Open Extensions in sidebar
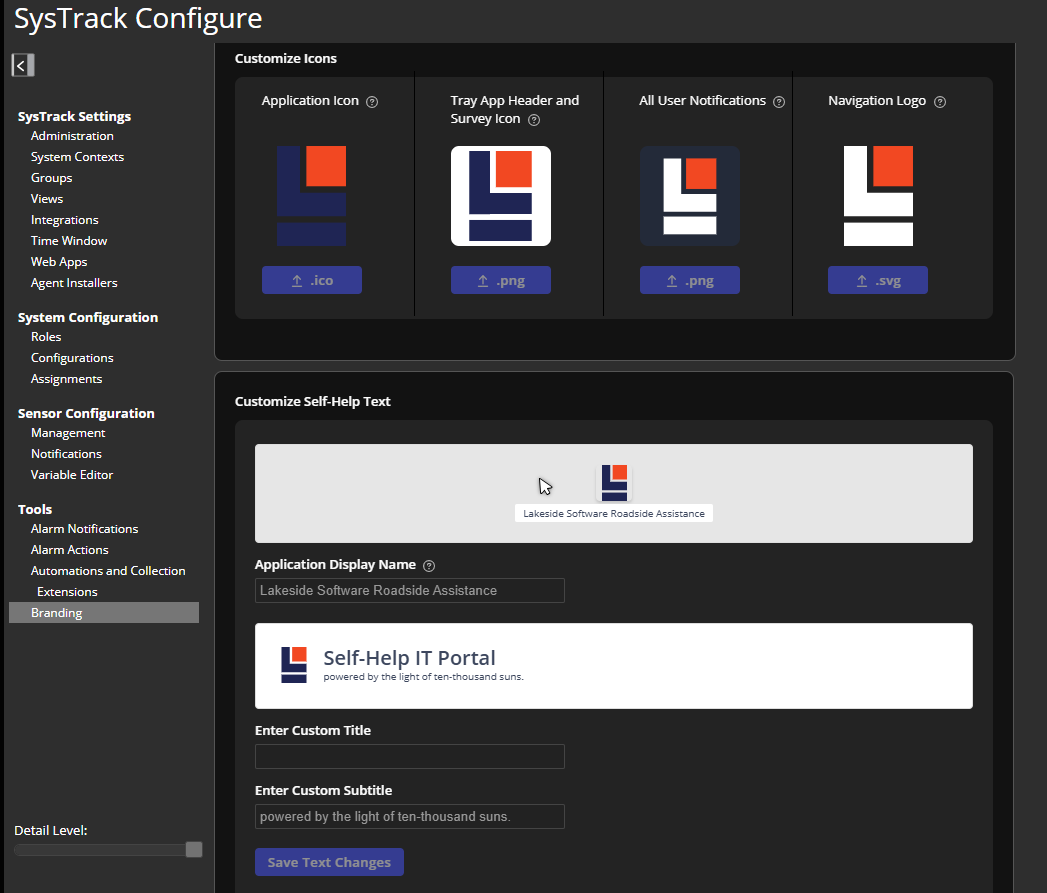 coord(67,592)
